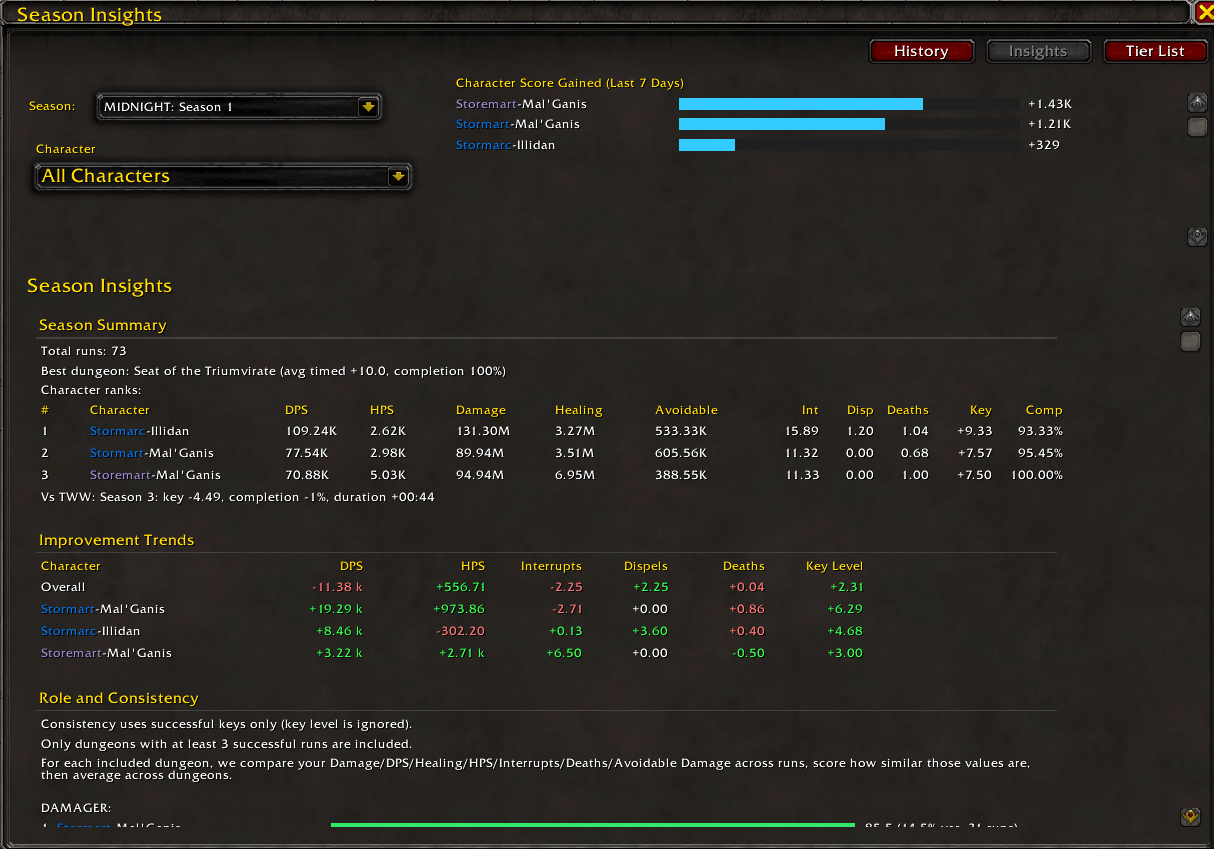Click Stormarc-Illidan score gained progress bar
This screenshot has width=1214, height=849.
point(849,145)
